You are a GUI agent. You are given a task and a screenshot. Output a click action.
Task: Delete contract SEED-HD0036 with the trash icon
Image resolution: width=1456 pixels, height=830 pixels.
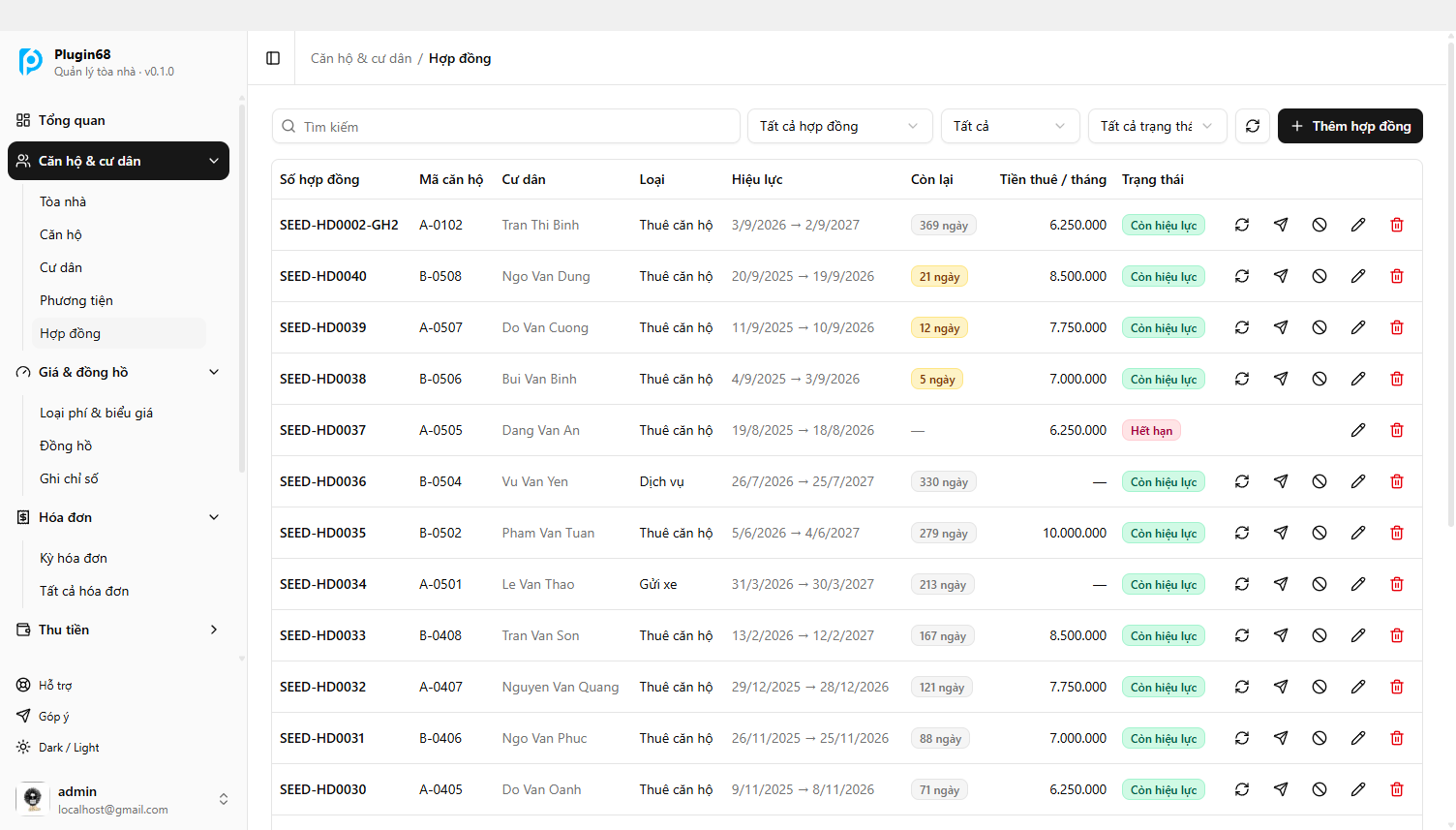point(1397,481)
